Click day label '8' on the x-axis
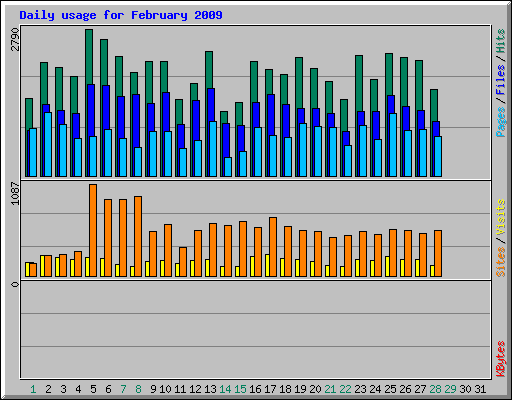 [138, 389]
